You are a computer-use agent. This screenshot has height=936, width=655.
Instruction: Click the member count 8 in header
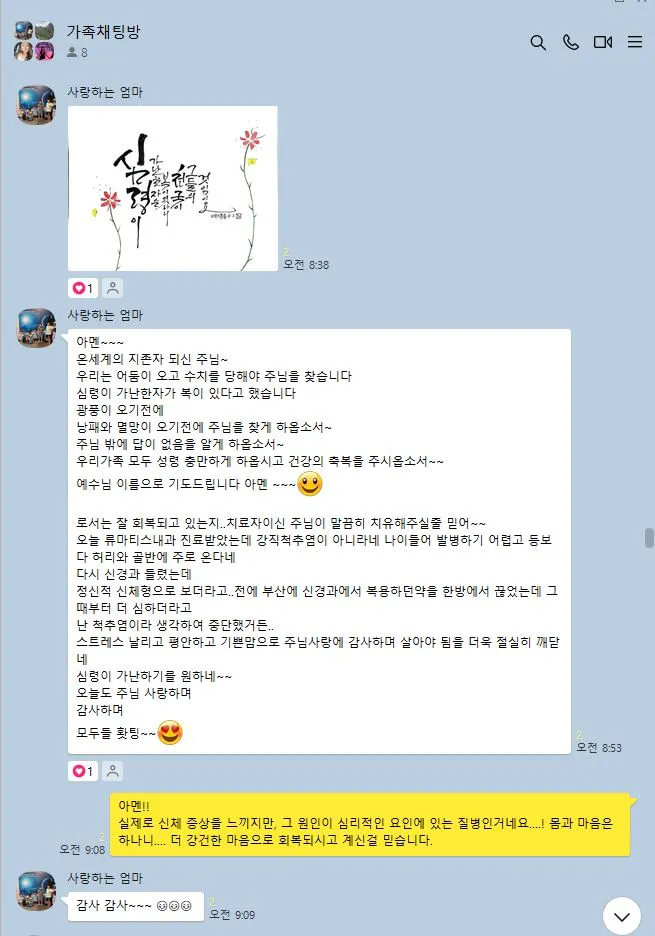[x=77, y=53]
